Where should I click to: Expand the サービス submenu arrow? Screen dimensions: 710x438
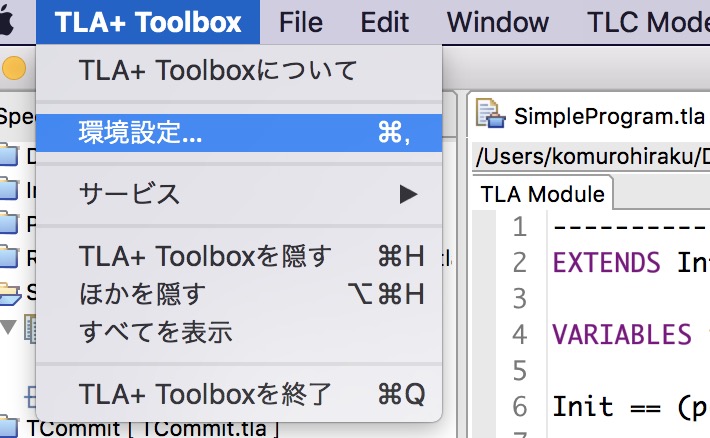pos(408,194)
